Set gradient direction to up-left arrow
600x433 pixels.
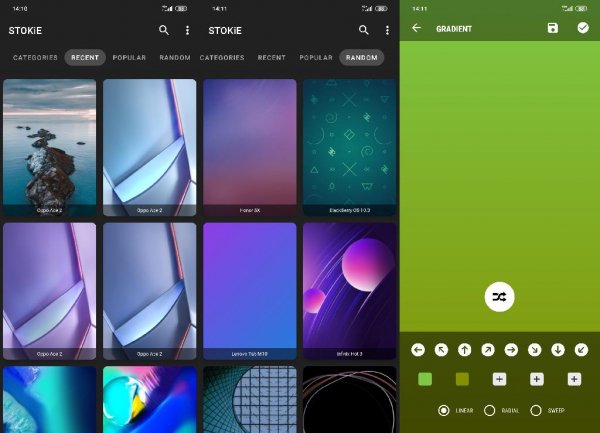point(441,350)
